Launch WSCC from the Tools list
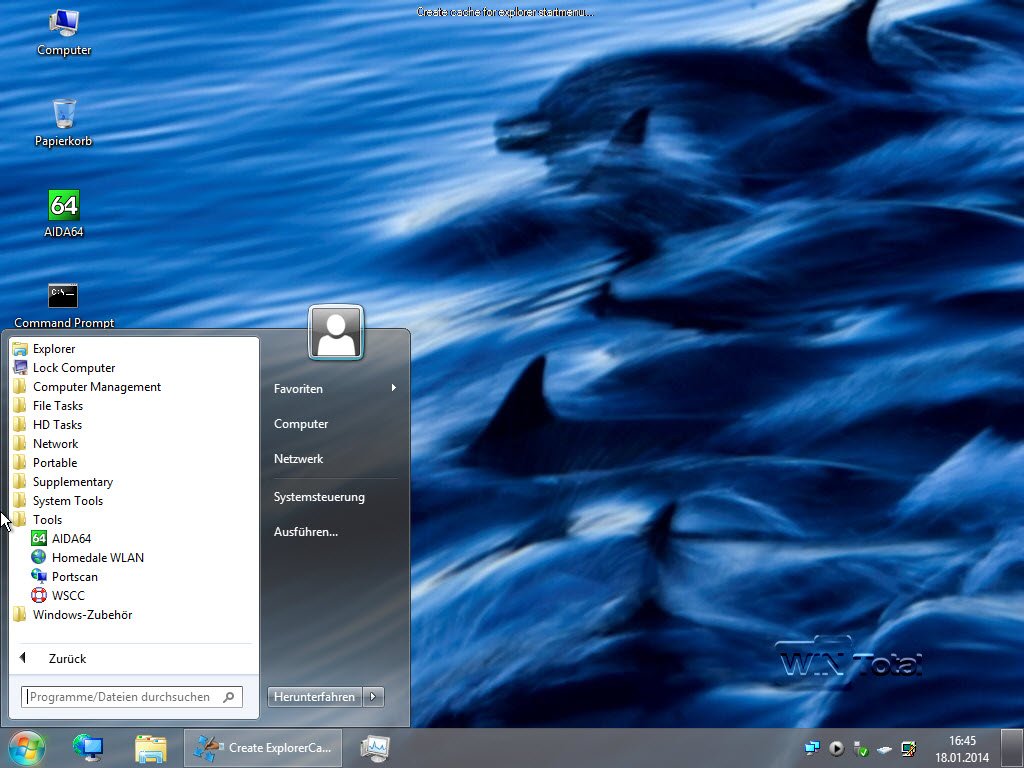This screenshot has height=768, width=1024. point(68,596)
